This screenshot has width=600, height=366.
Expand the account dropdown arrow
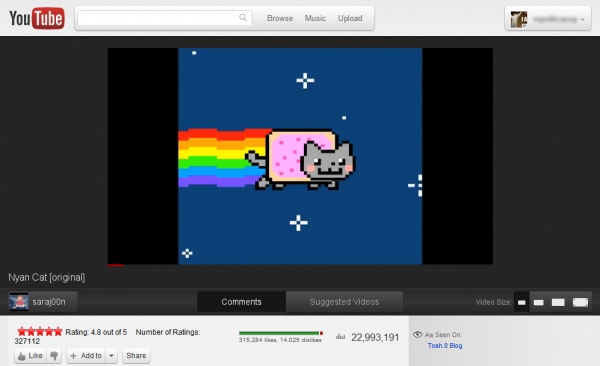coord(582,20)
